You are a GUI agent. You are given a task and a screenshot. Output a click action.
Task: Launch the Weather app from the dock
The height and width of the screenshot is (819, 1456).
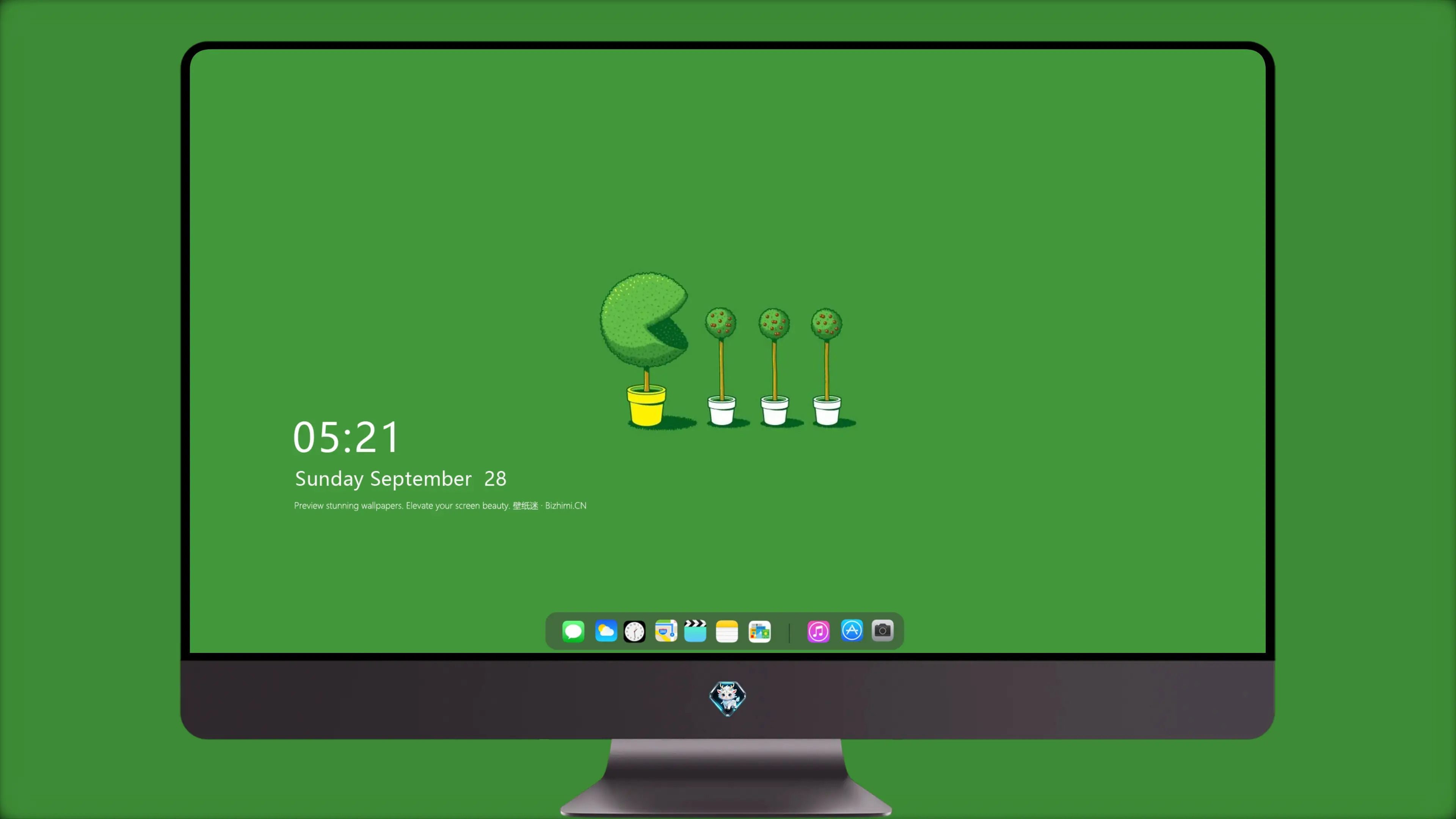pos(606,631)
